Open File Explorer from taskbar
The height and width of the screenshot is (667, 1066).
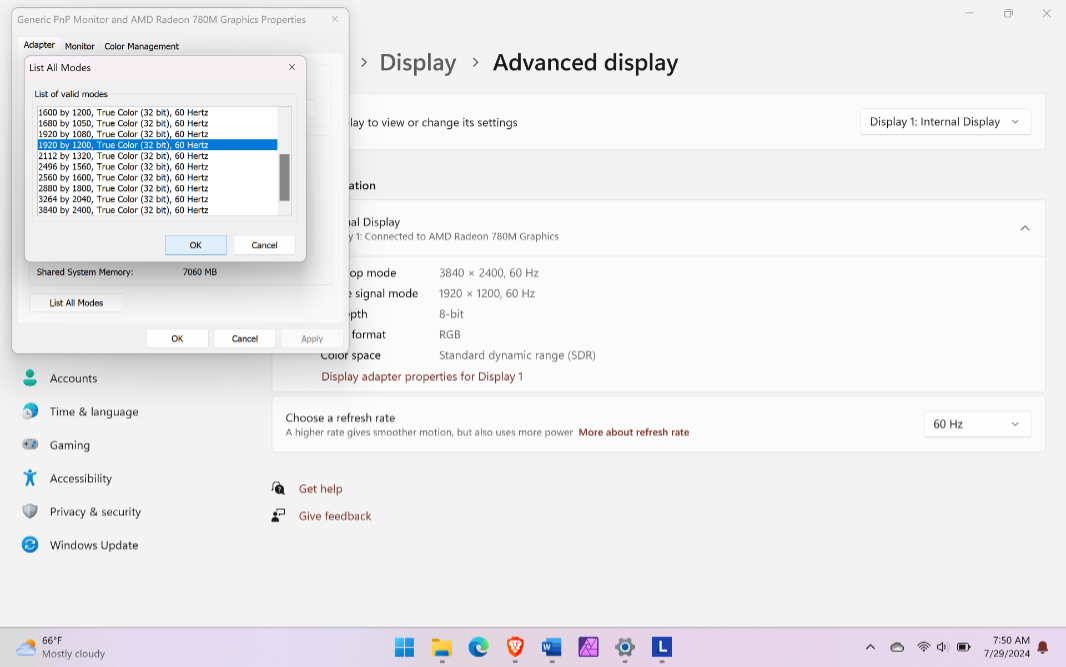pyautogui.click(x=441, y=647)
